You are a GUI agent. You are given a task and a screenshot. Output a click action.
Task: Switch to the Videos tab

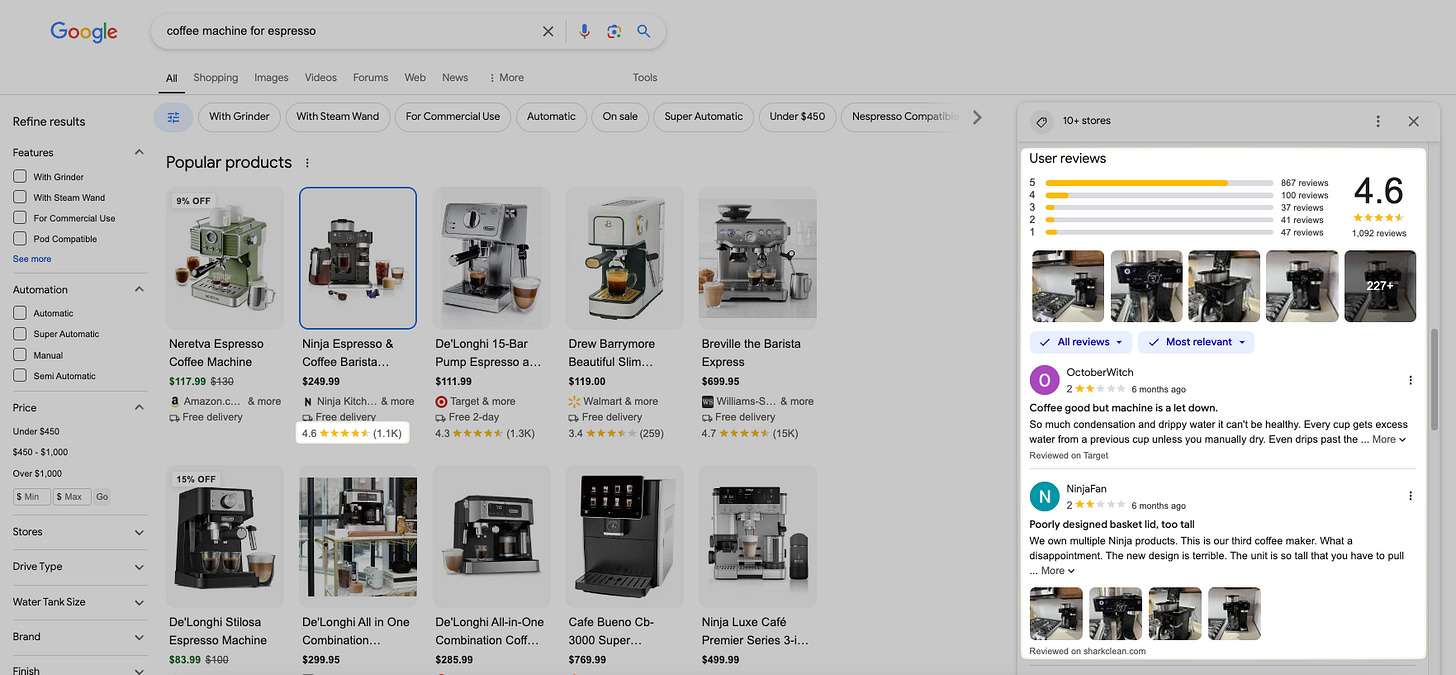[x=321, y=78]
